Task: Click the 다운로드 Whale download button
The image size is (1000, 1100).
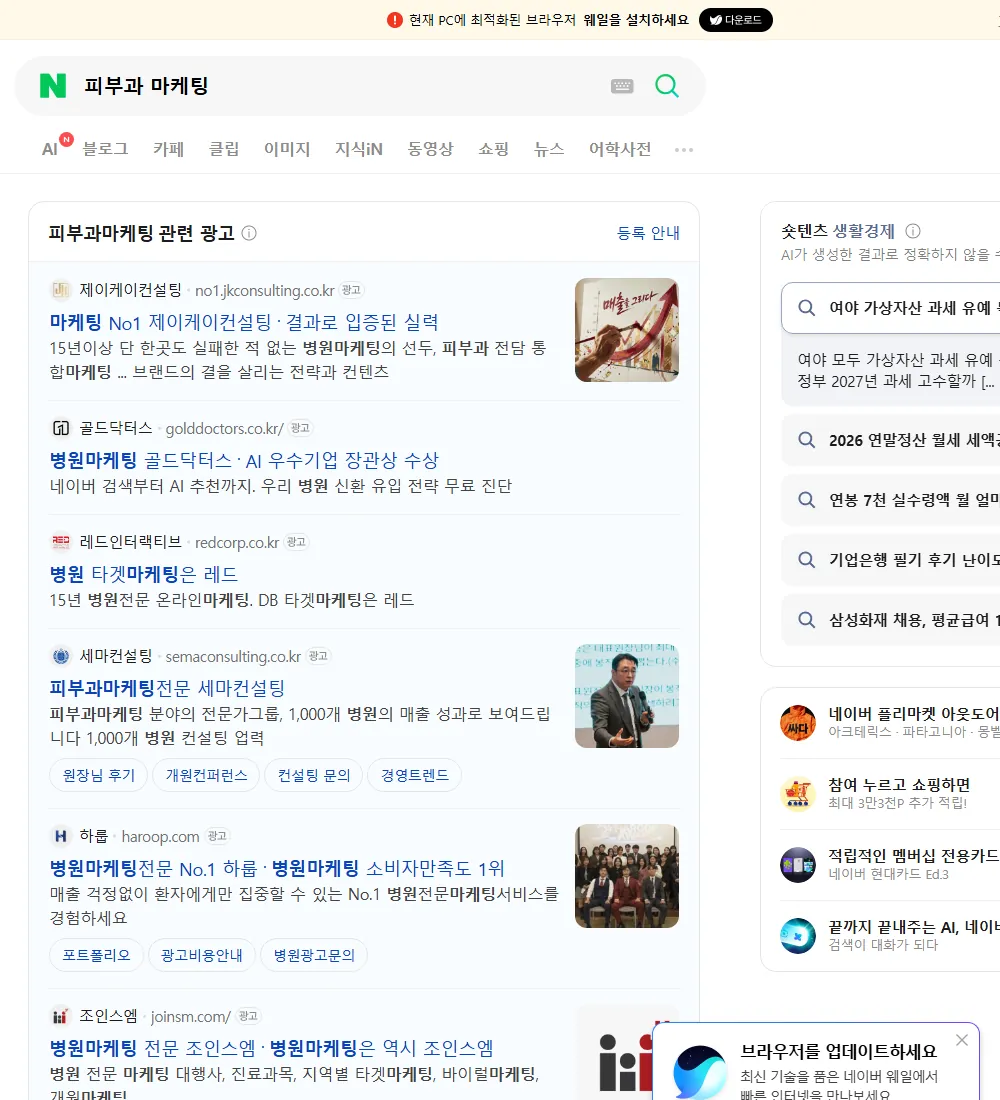Action: 735,20
